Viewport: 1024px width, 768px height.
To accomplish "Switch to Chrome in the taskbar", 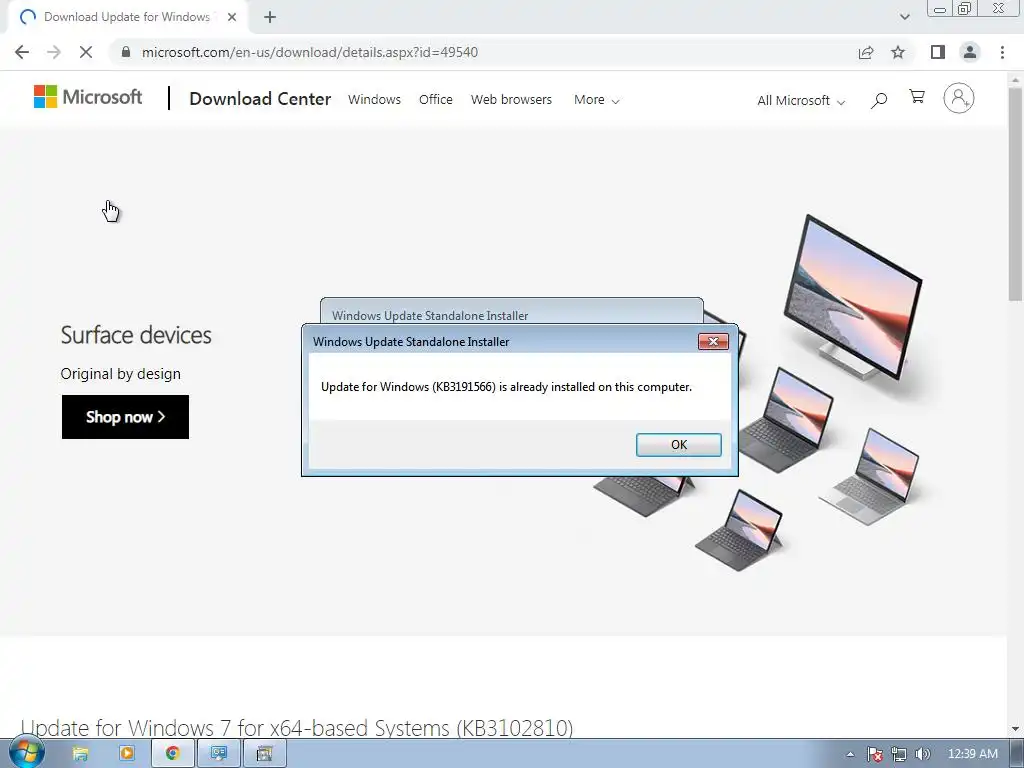I will coord(172,754).
